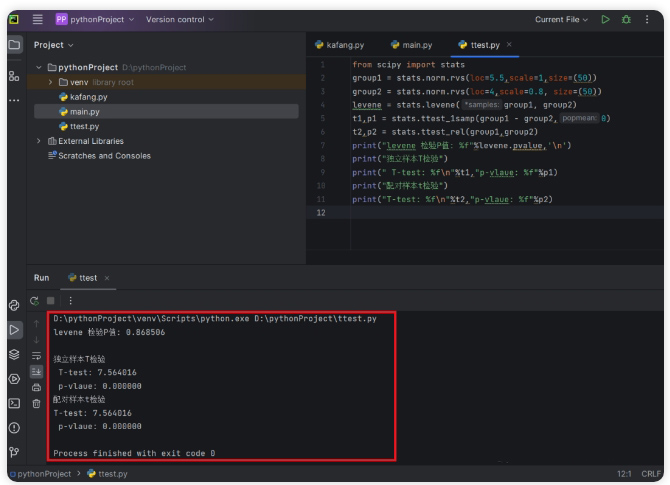The height and width of the screenshot is (485, 670).
Task: Toggle the Project tool window folder icon
Action: (14, 45)
